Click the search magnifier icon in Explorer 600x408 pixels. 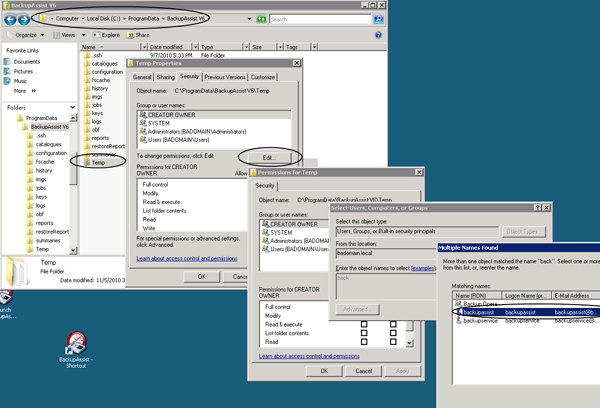pos(378,19)
